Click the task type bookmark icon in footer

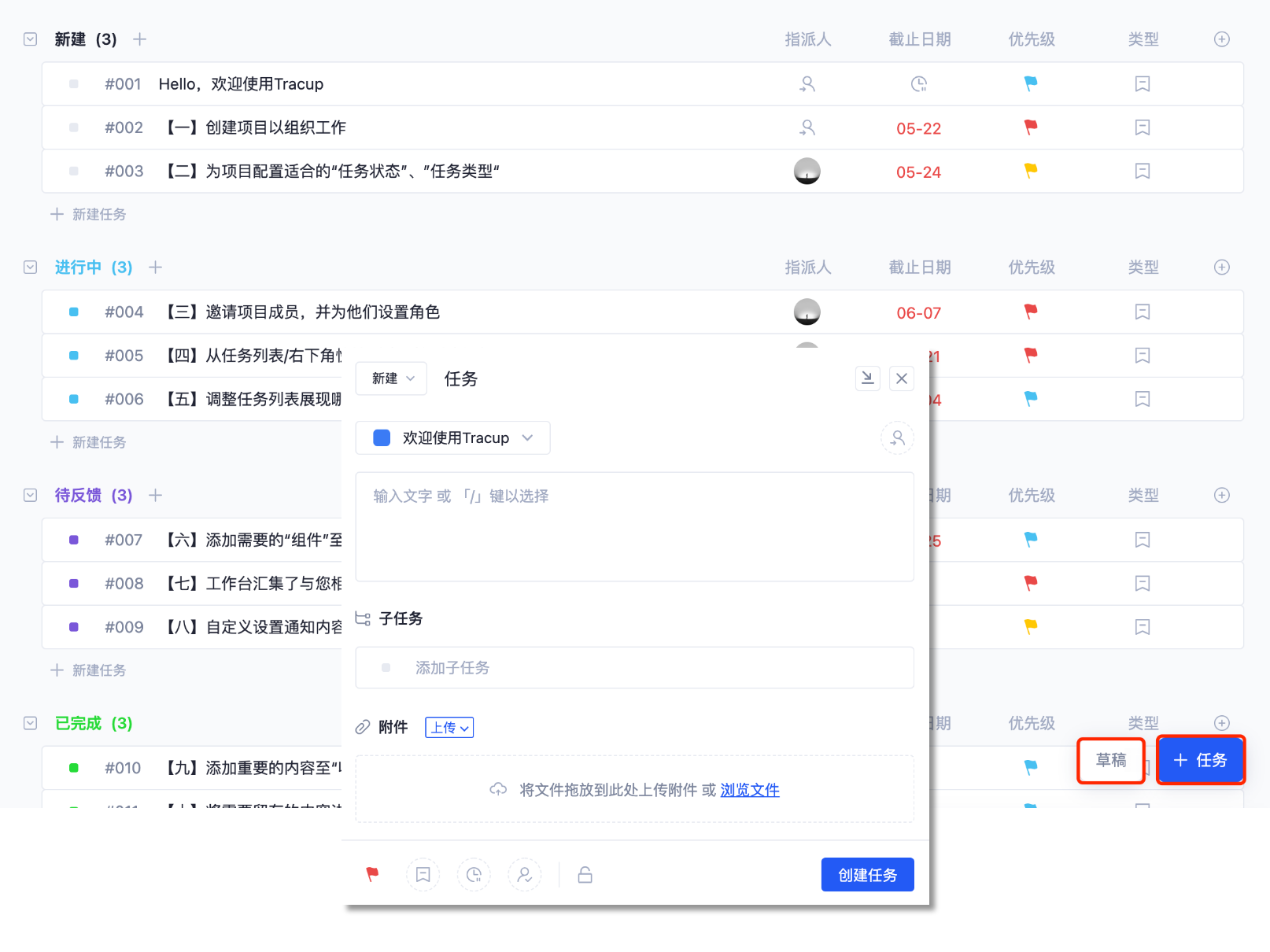coord(423,874)
